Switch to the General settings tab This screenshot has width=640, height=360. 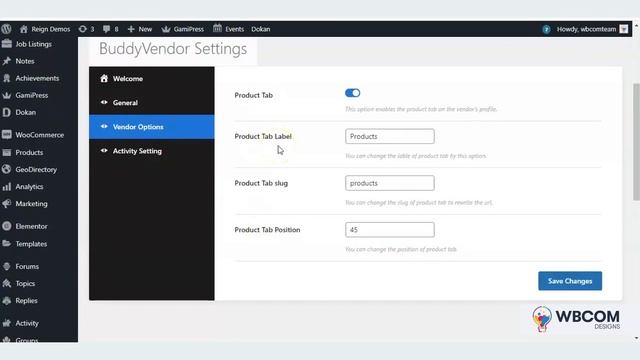click(151, 103)
